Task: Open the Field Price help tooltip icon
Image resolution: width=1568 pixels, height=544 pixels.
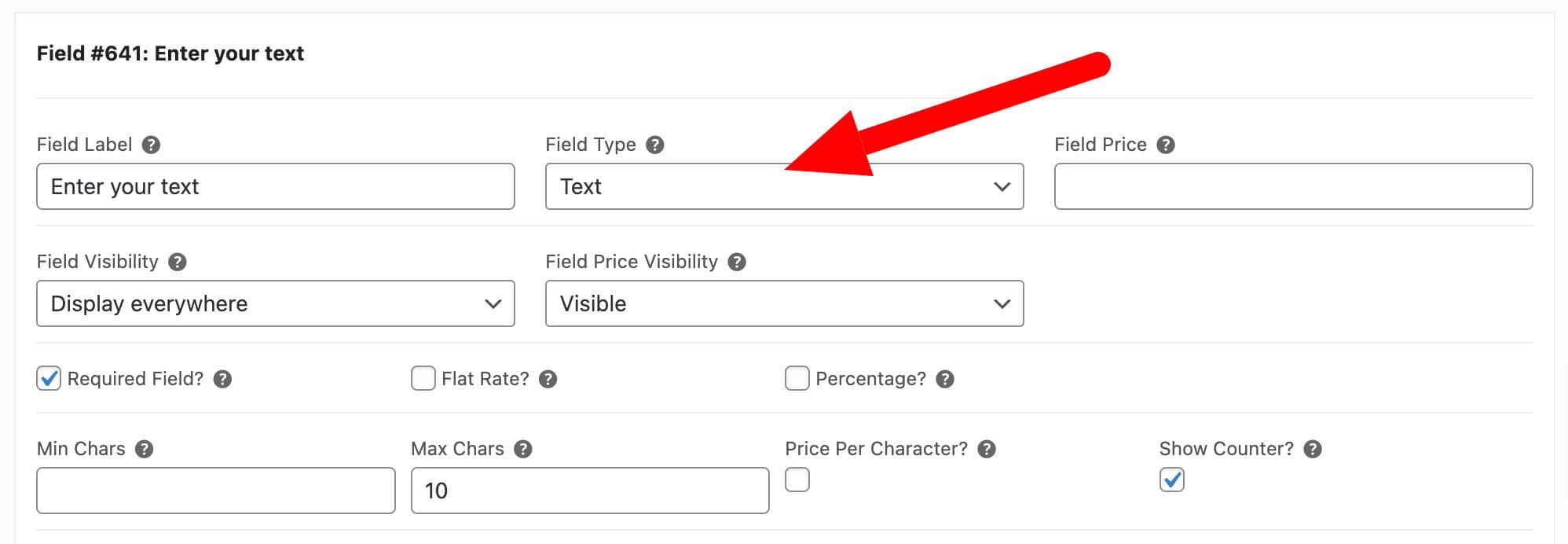Action: 1167,144
